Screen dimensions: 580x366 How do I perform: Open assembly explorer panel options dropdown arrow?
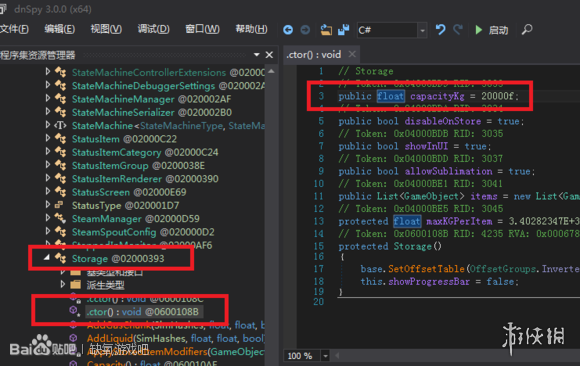(256, 55)
